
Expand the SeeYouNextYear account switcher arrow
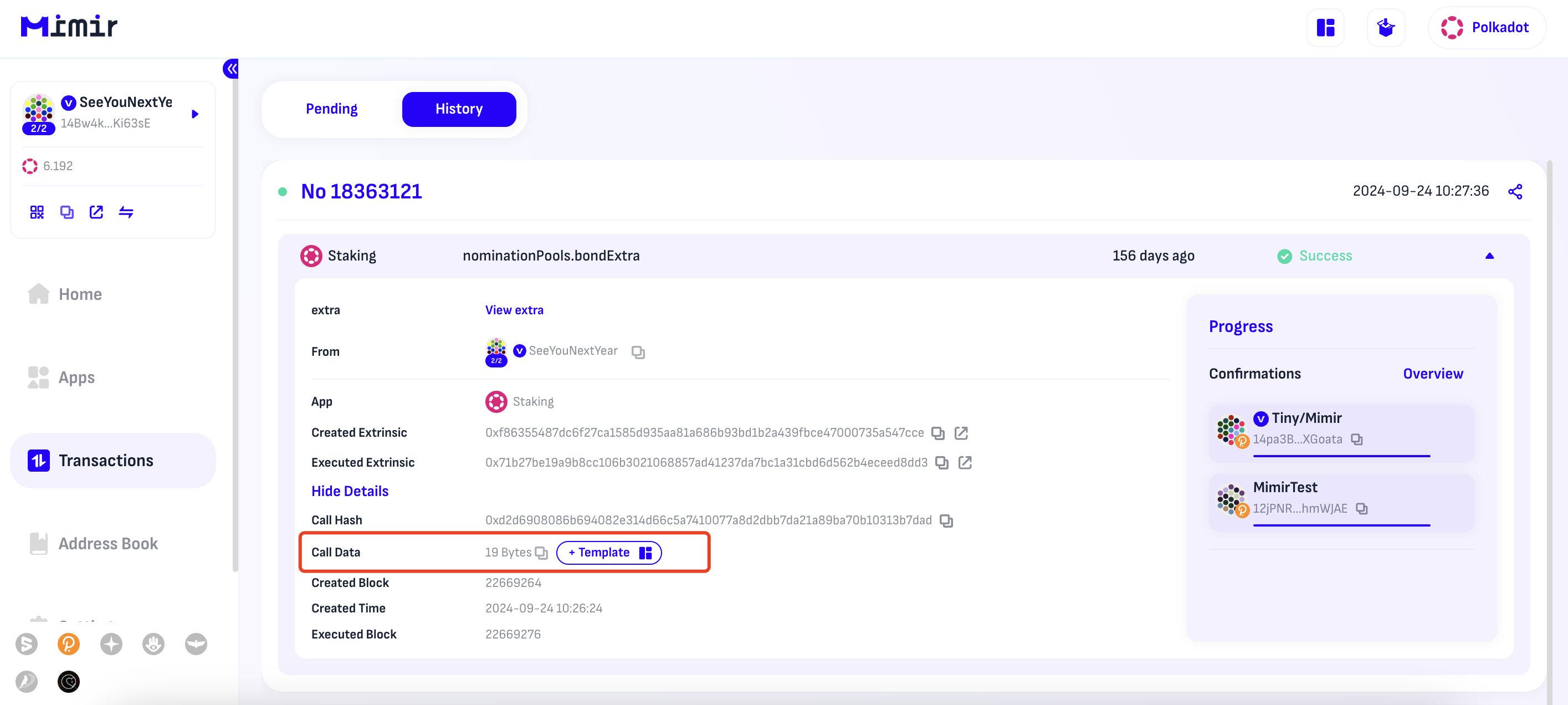point(195,114)
